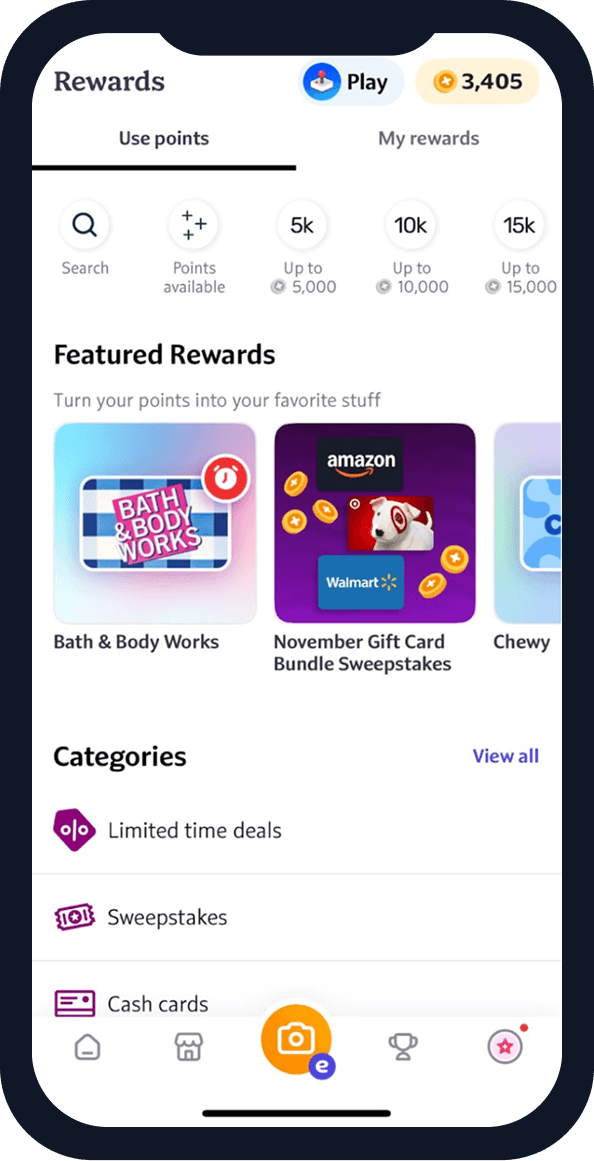Open the star rewards icon in bottom bar

pyautogui.click(x=505, y=1047)
